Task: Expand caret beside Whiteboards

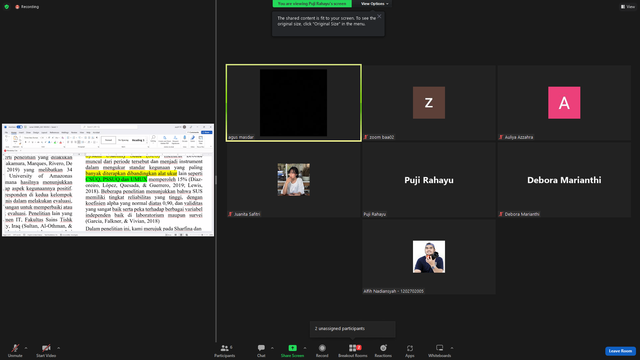Action: [x=452, y=348]
